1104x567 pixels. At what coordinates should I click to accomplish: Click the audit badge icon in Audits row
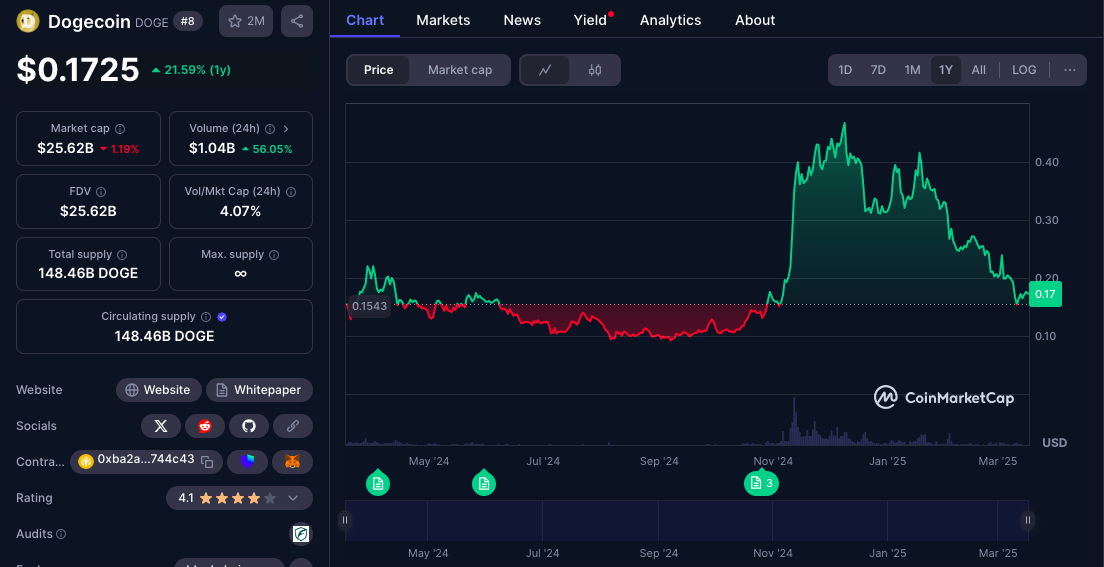[x=300, y=534]
